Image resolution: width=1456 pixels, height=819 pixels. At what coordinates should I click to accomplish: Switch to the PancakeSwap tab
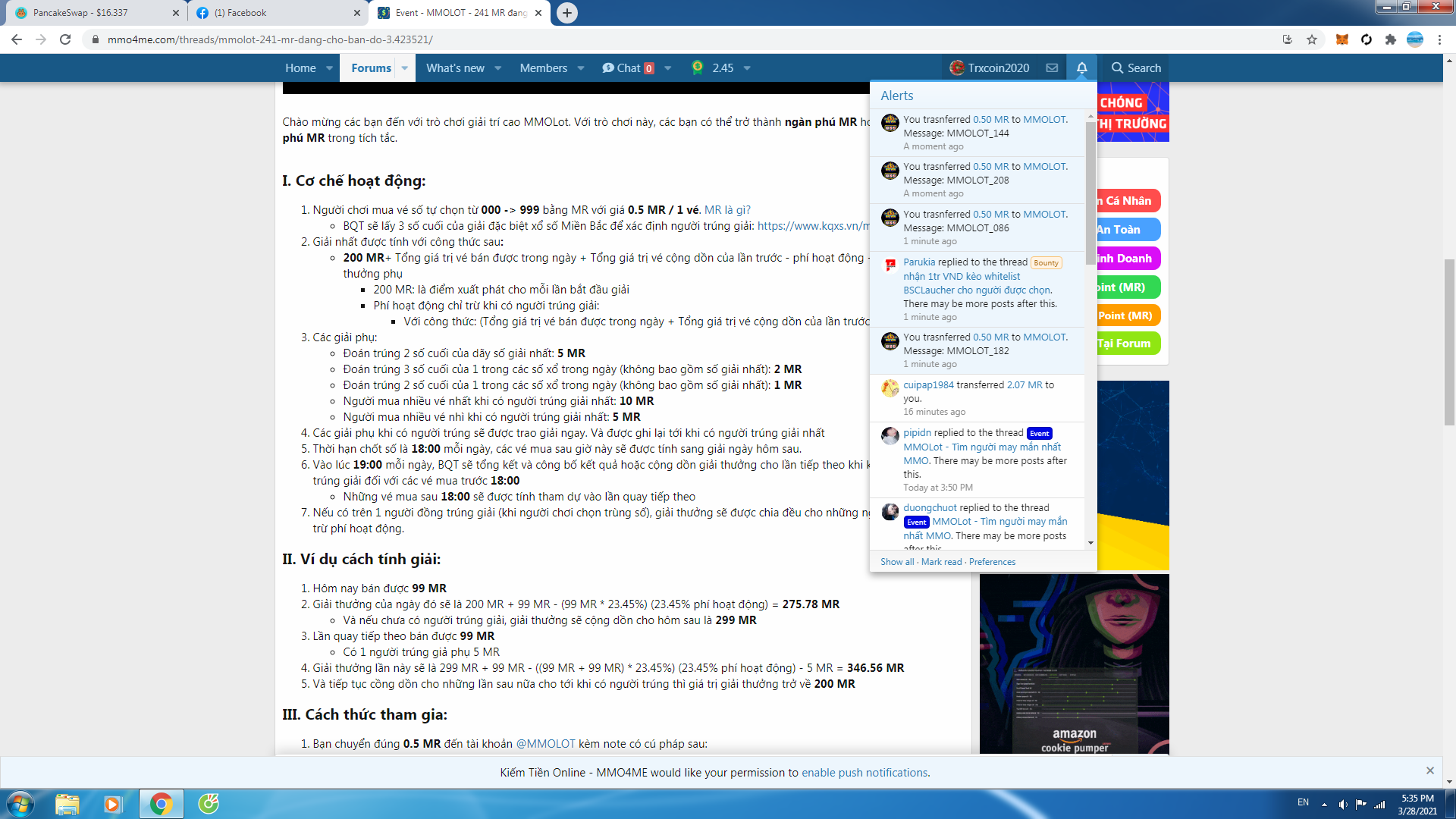(91, 13)
